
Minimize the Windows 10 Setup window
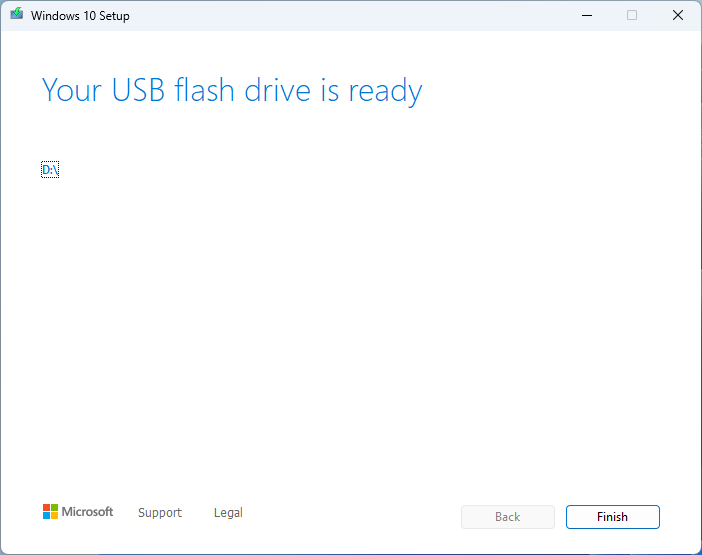[585, 15]
